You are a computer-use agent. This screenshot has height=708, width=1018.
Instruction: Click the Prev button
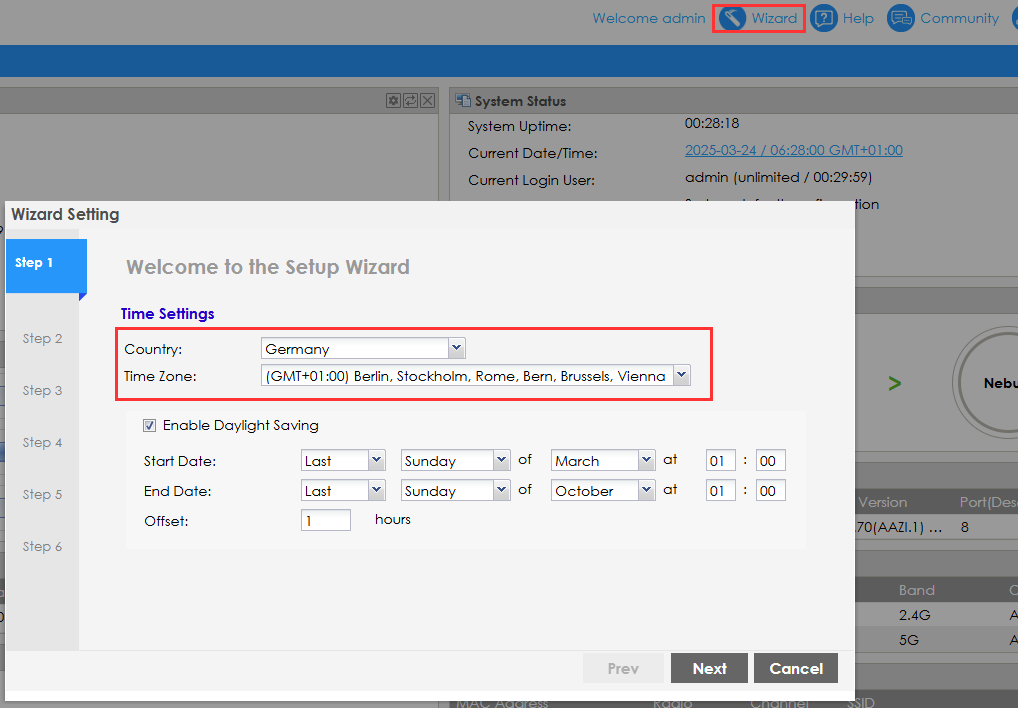[623, 668]
